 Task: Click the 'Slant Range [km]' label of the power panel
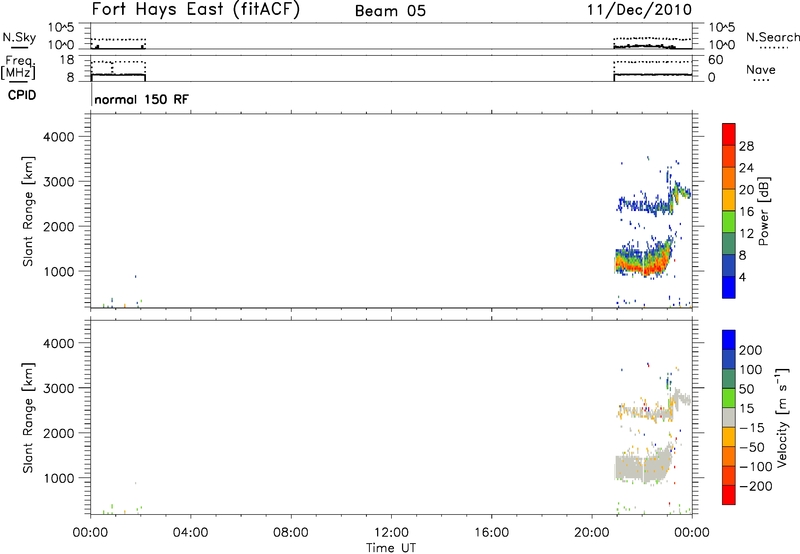(x=28, y=211)
